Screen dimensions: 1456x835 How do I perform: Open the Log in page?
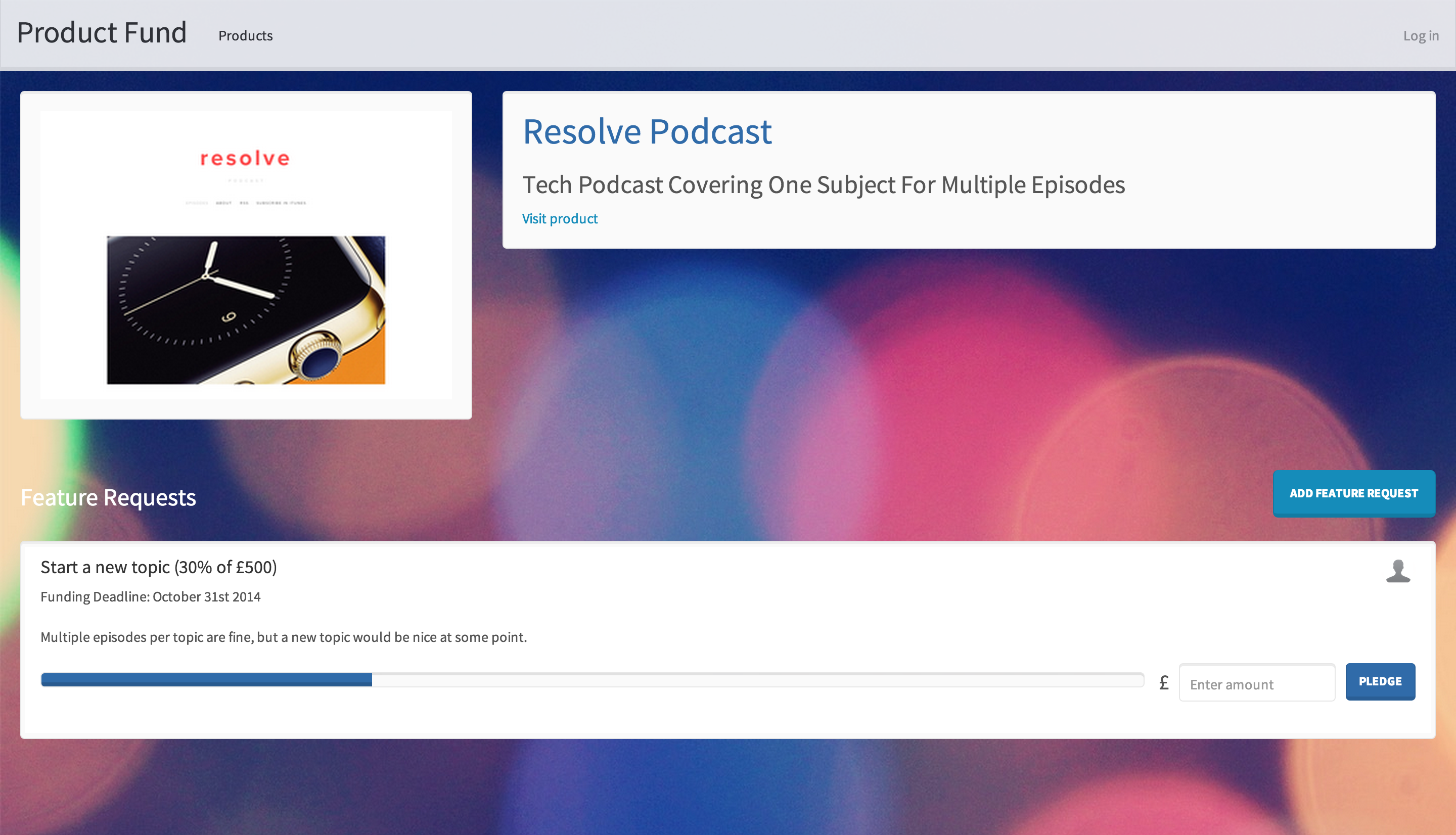1421,35
